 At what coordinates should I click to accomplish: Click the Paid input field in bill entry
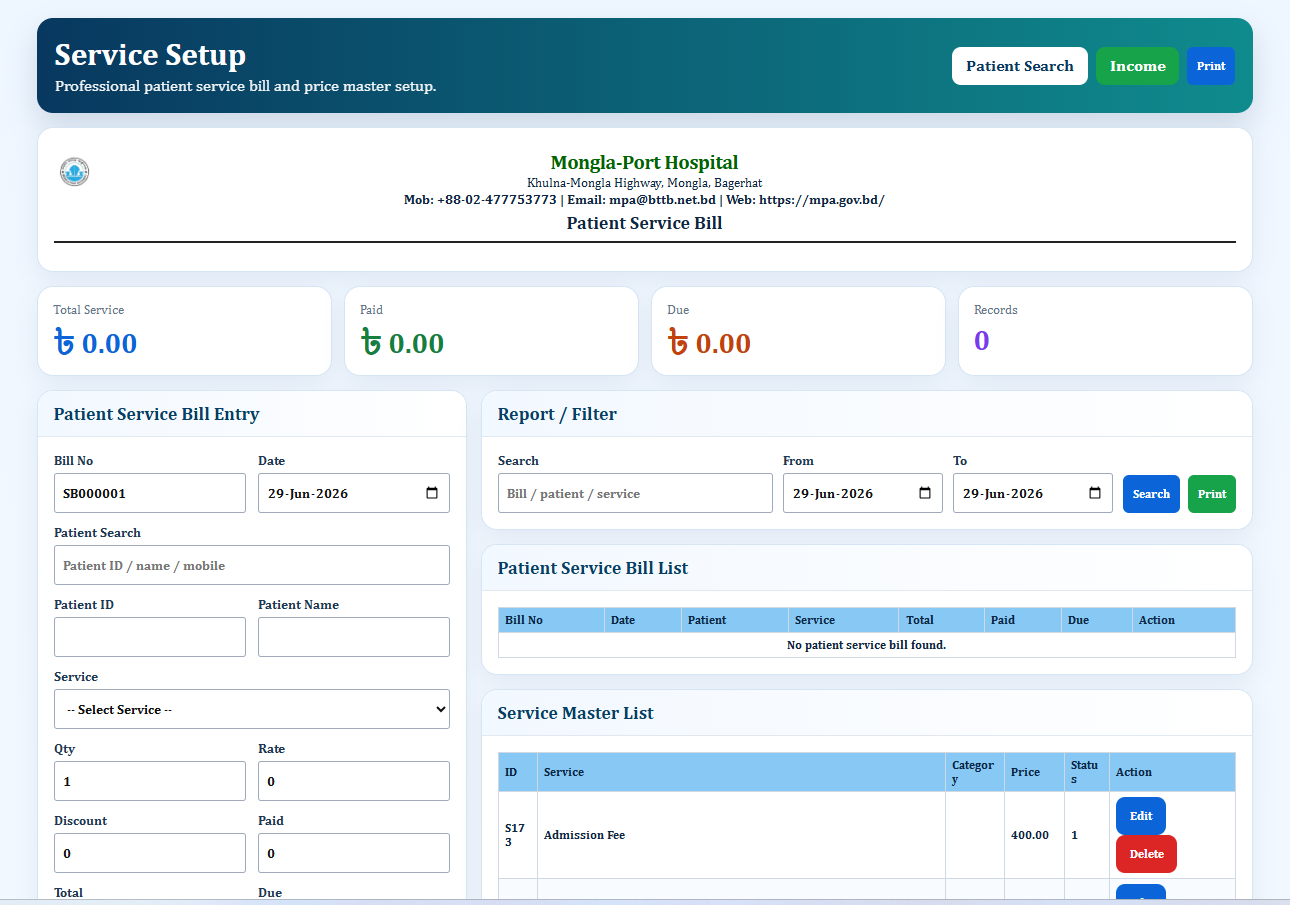[x=354, y=853]
